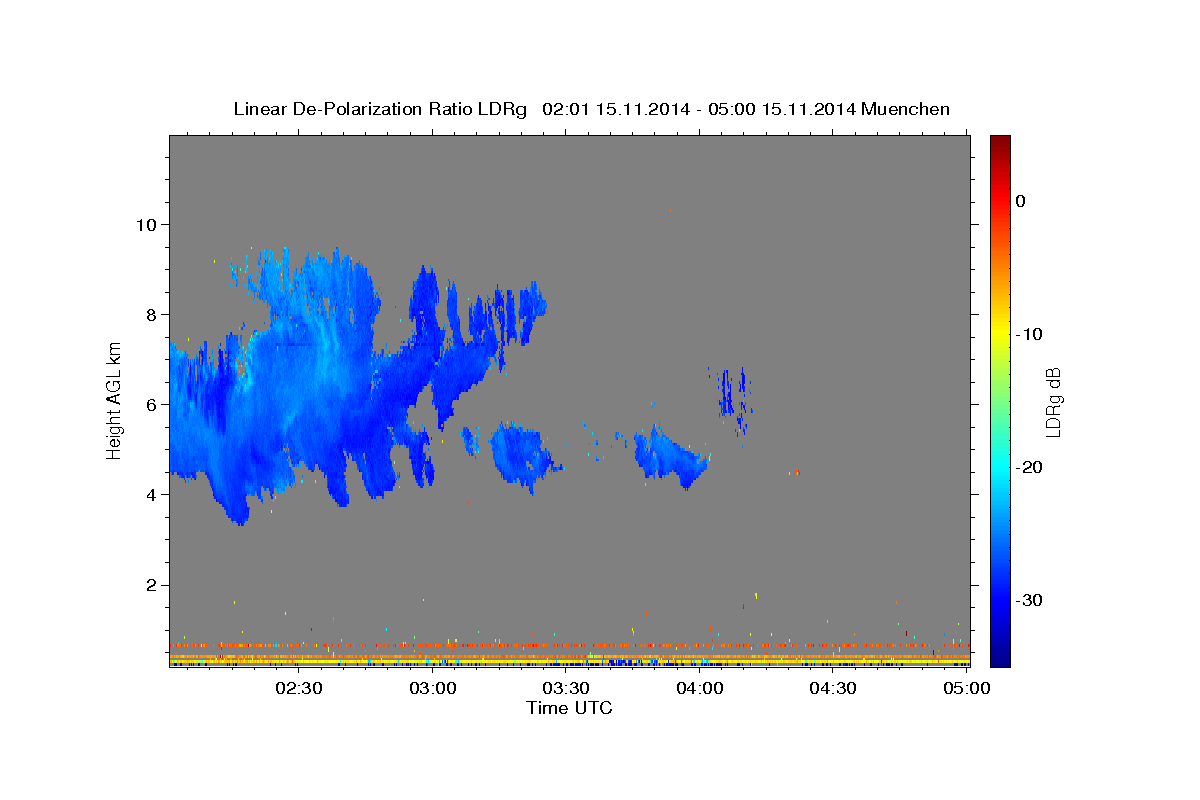Click the colorbar label '-20'

(1028, 467)
